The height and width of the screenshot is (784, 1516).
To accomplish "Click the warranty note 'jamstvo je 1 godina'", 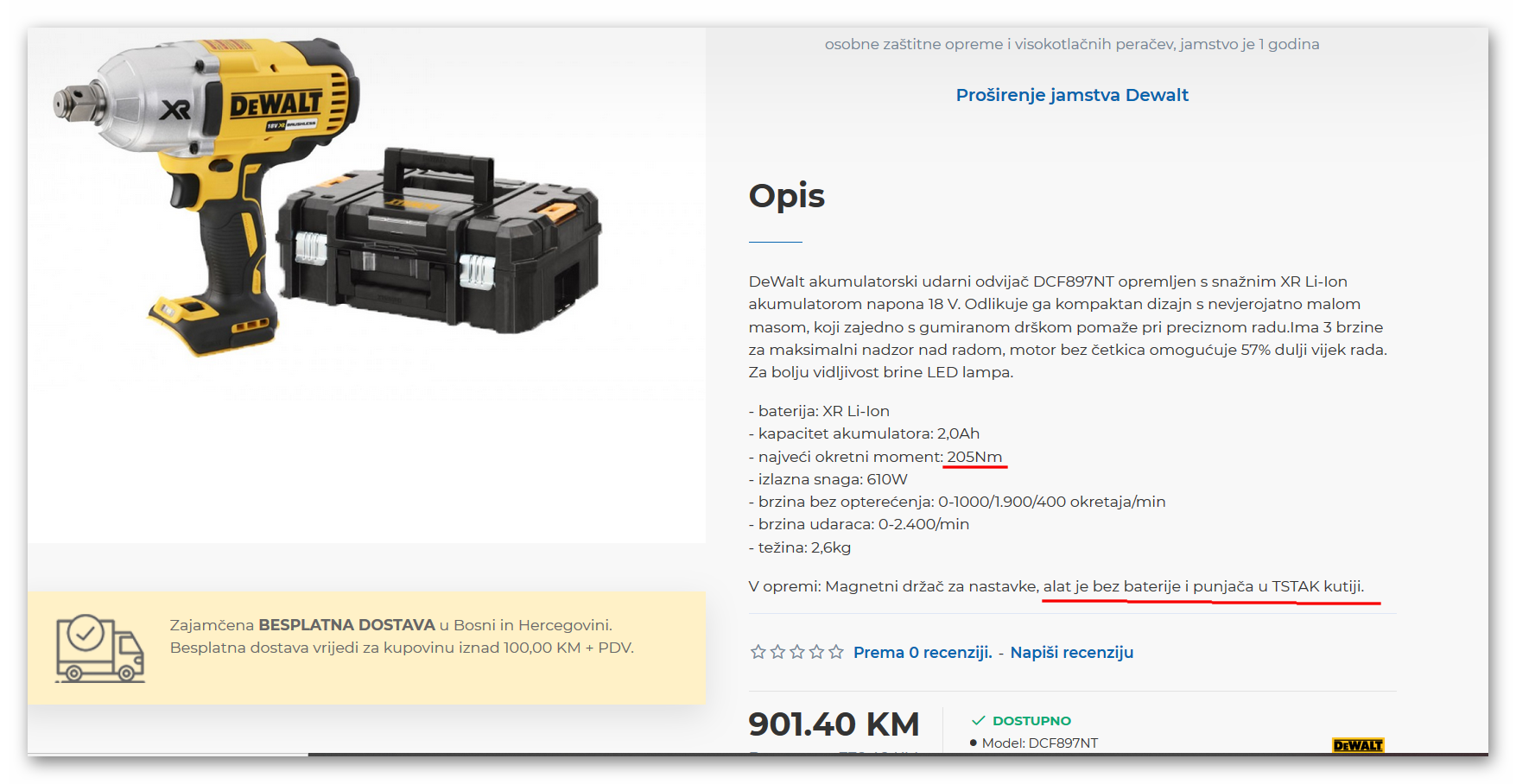I will [x=1250, y=44].
